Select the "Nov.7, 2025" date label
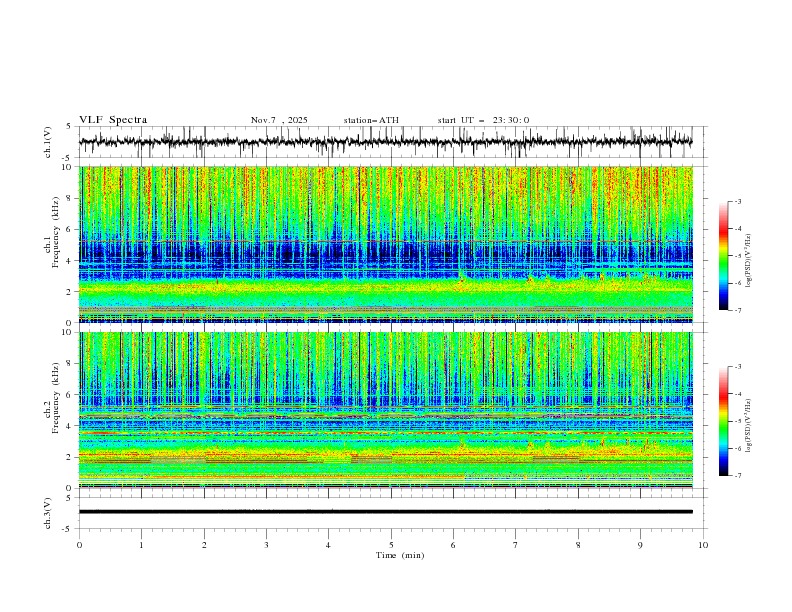Image resolution: width=792 pixels, height=612 pixels. pos(279,120)
